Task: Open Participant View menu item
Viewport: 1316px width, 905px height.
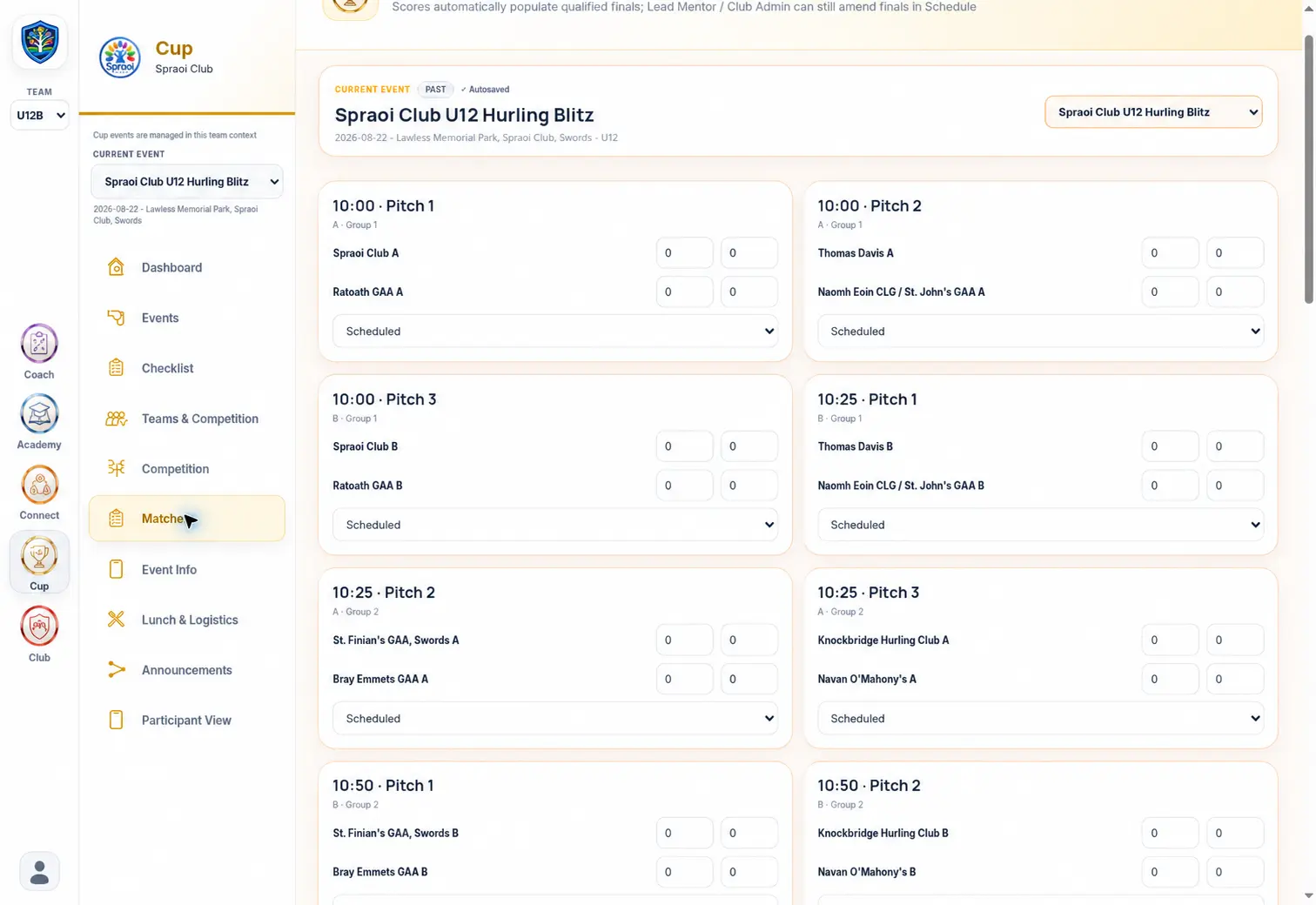Action: click(x=187, y=720)
